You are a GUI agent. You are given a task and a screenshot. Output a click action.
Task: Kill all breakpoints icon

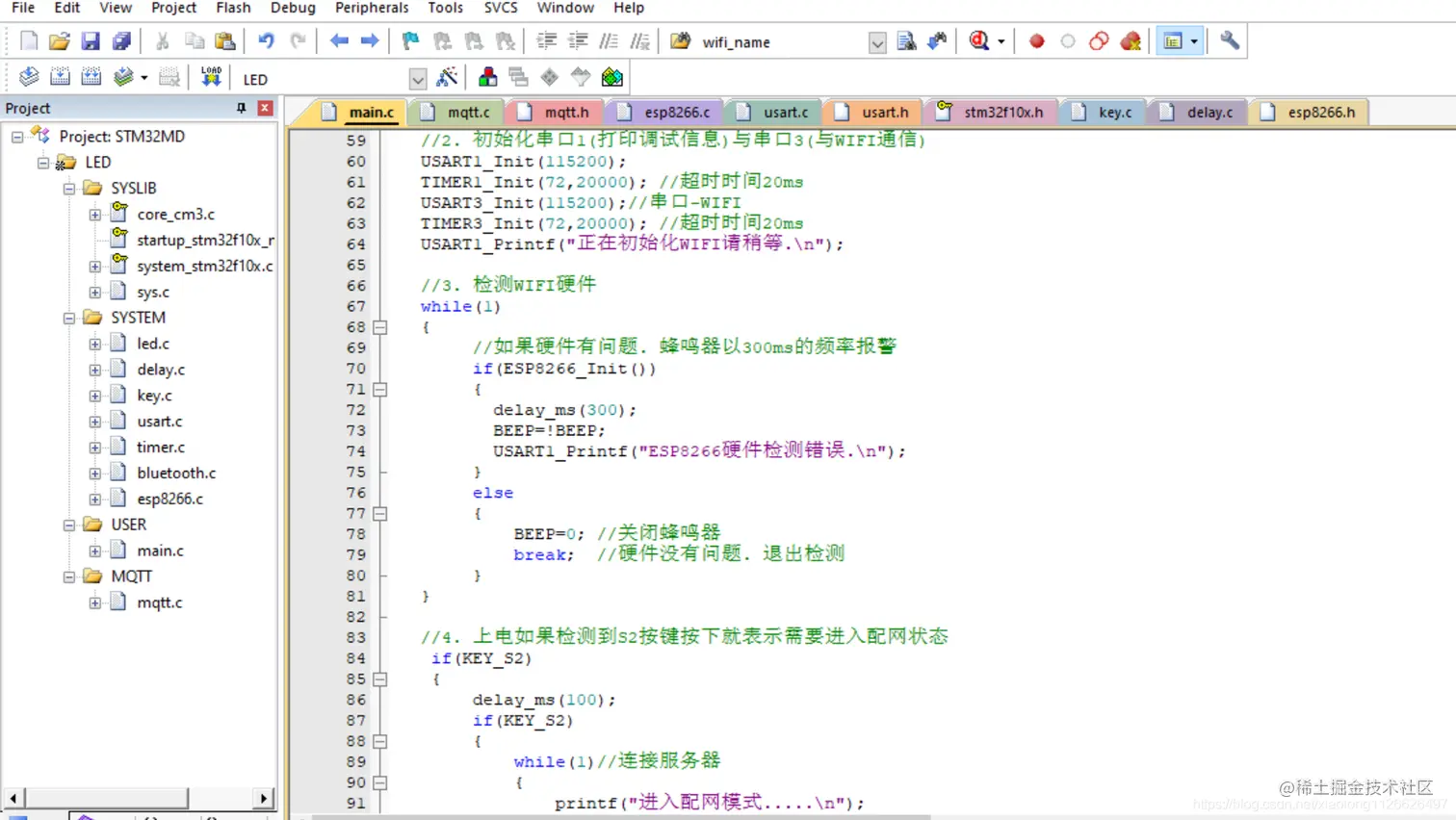coord(1131,41)
